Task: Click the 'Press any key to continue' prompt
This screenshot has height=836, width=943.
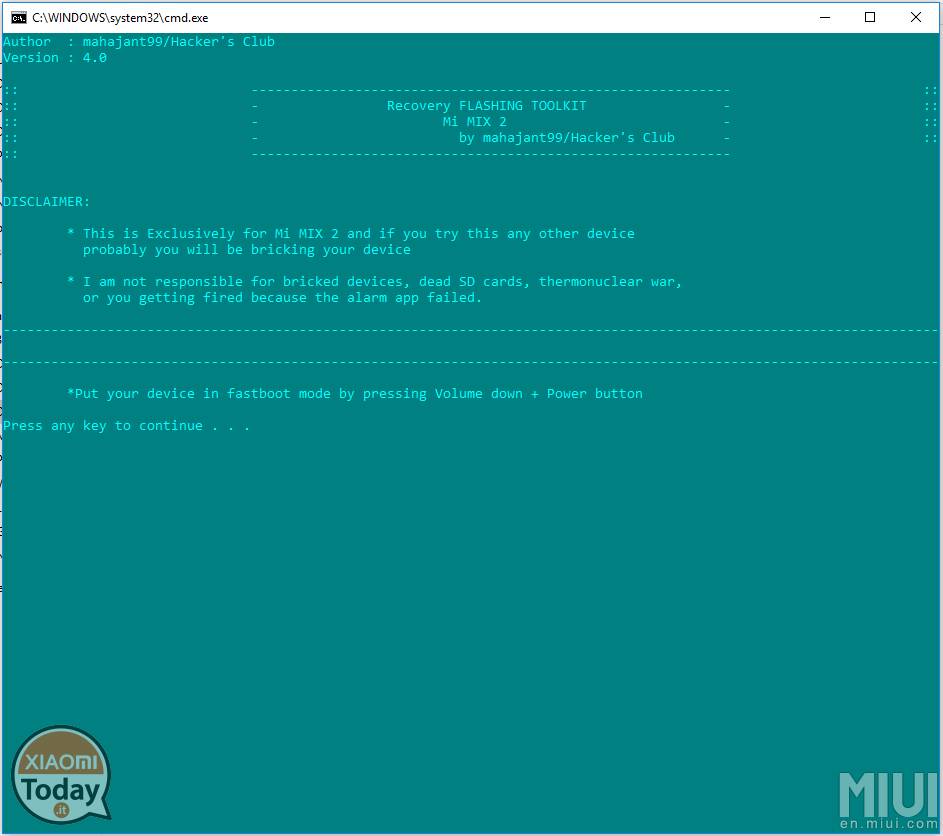Action: point(126,426)
